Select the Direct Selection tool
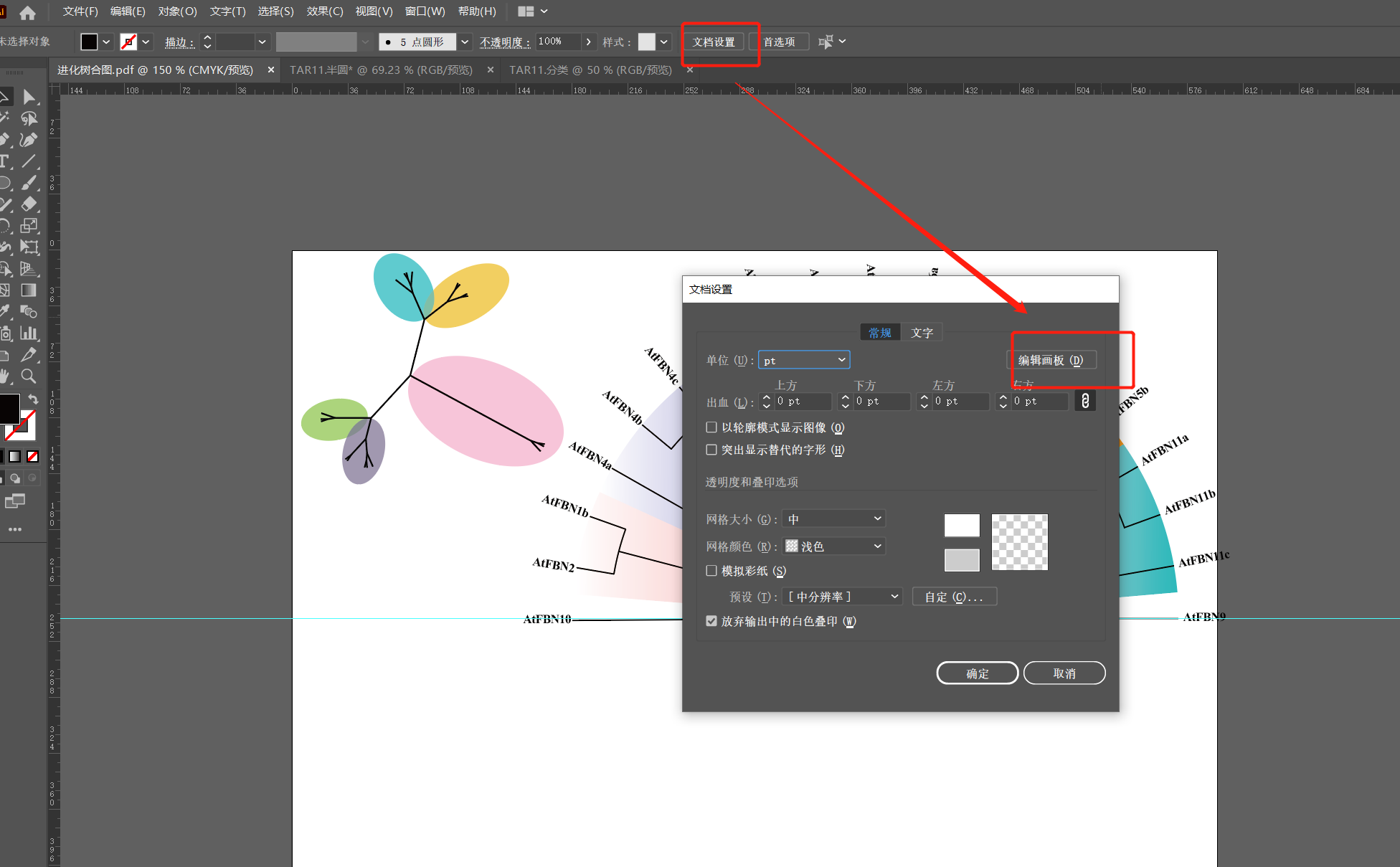Image resolution: width=1400 pixels, height=867 pixels. (x=29, y=97)
